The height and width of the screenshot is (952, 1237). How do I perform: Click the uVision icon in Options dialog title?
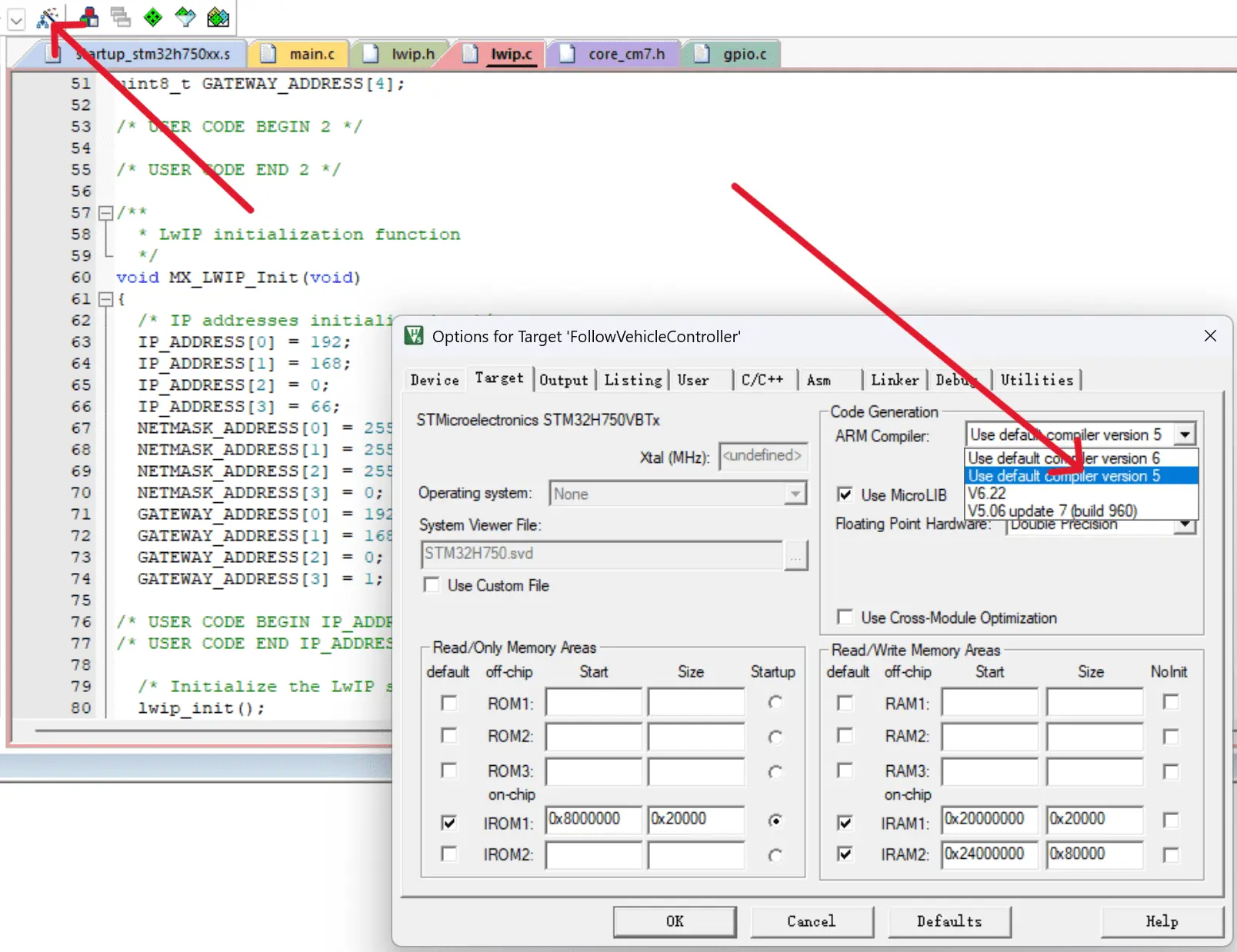pyautogui.click(x=414, y=336)
